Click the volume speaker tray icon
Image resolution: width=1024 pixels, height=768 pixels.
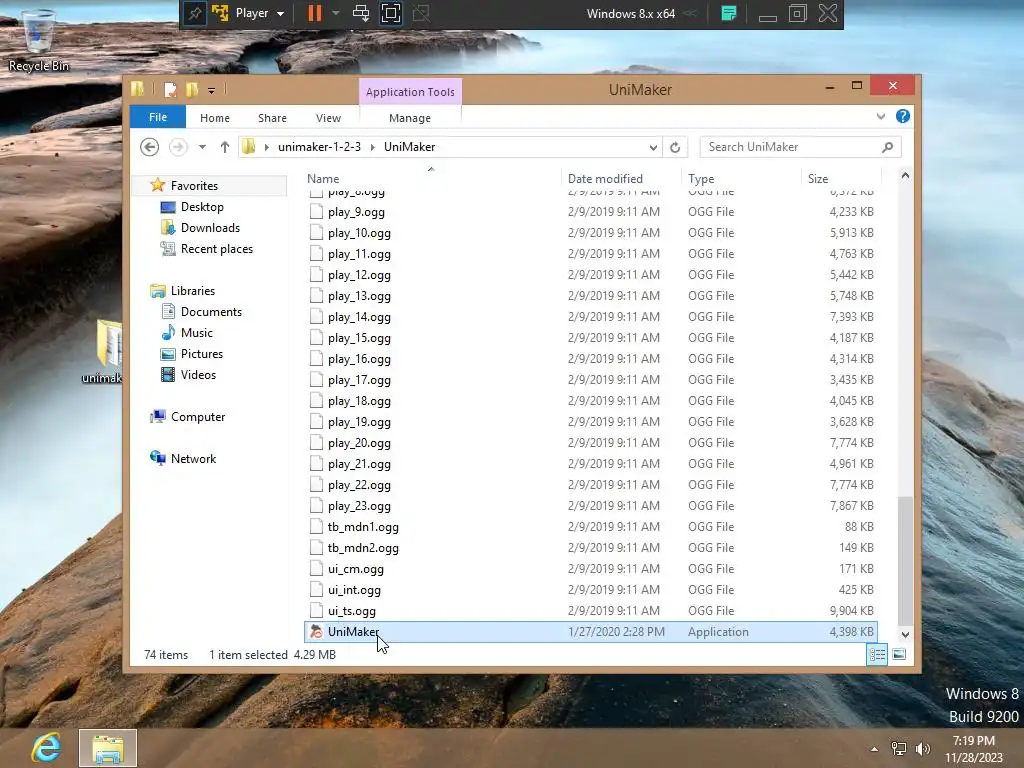click(x=922, y=749)
